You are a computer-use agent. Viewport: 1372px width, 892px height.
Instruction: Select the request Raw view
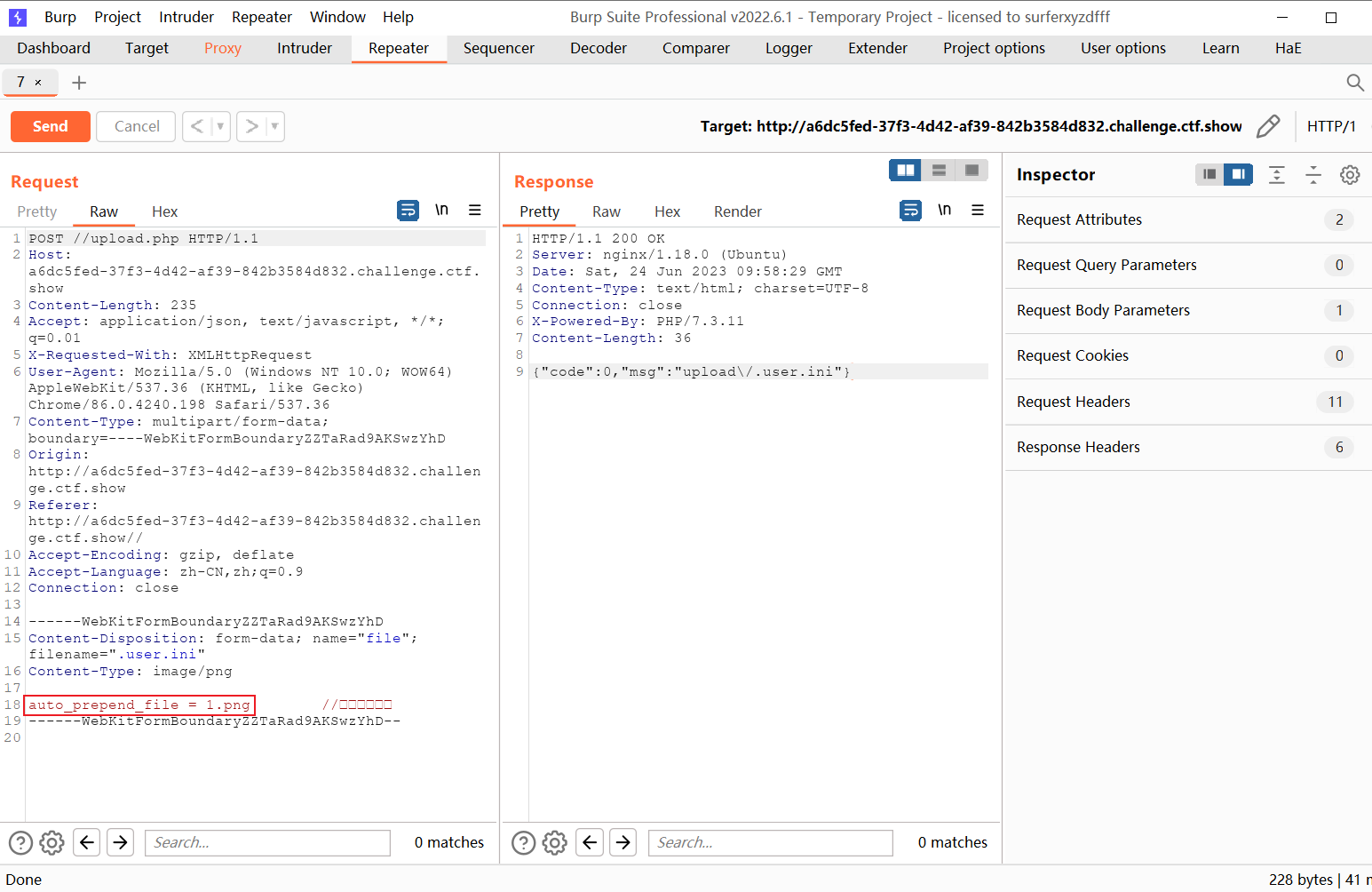click(104, 211)
